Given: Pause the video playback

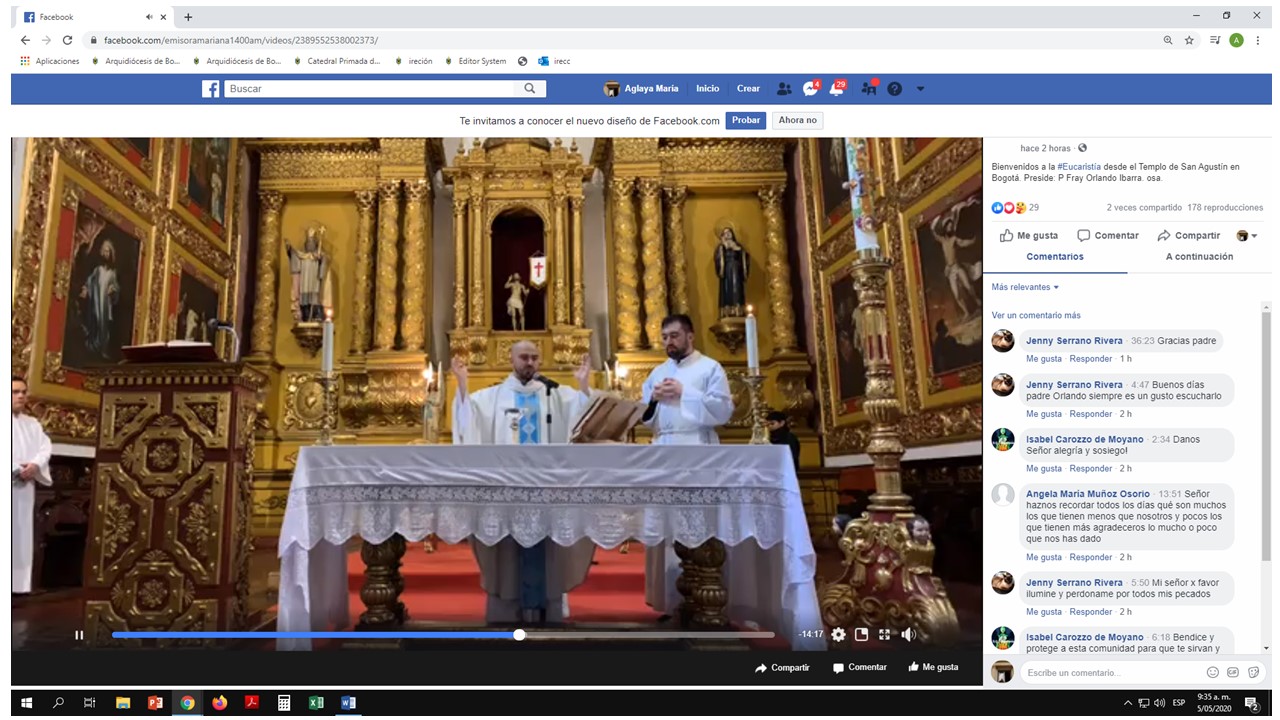Looking at the screenshot, I should tap(79, 634).
